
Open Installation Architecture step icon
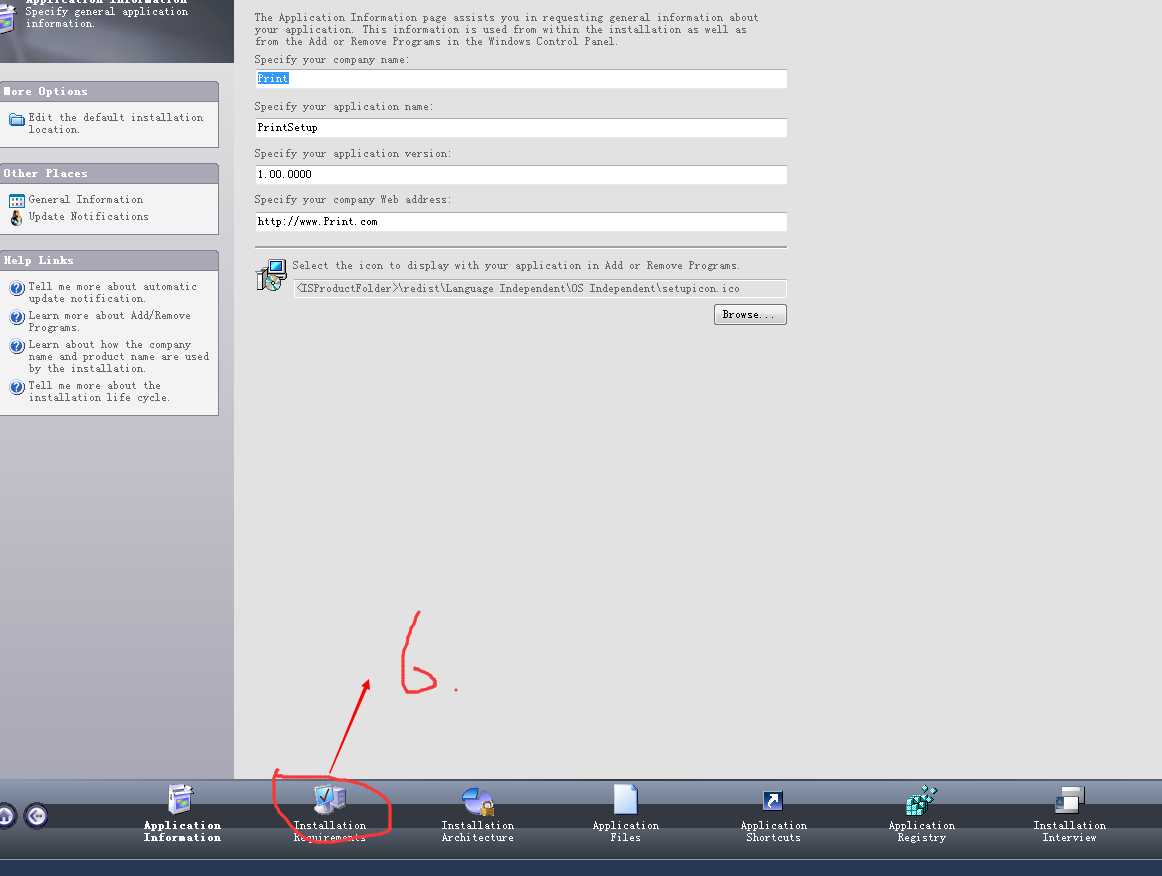coord(477,801)
